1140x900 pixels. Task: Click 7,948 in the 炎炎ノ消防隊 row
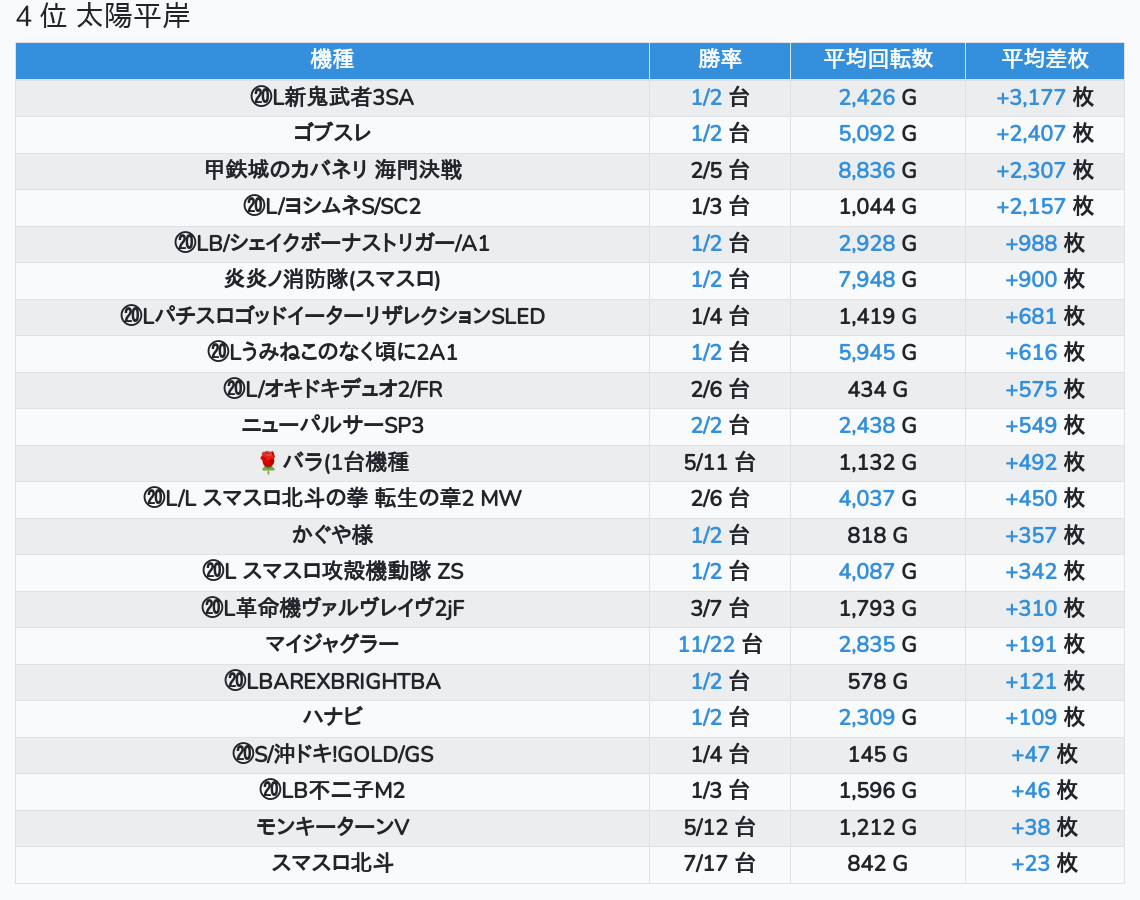(x=866, y=279)
